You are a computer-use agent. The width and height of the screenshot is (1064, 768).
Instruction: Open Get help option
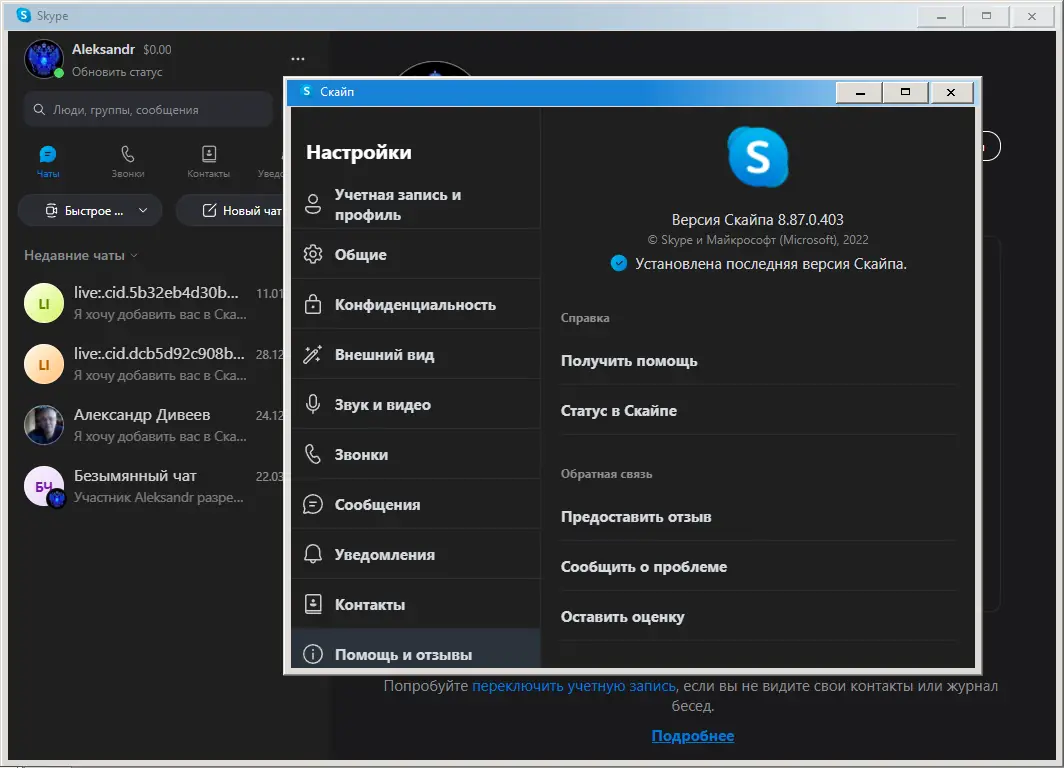(x=758, y=360)
